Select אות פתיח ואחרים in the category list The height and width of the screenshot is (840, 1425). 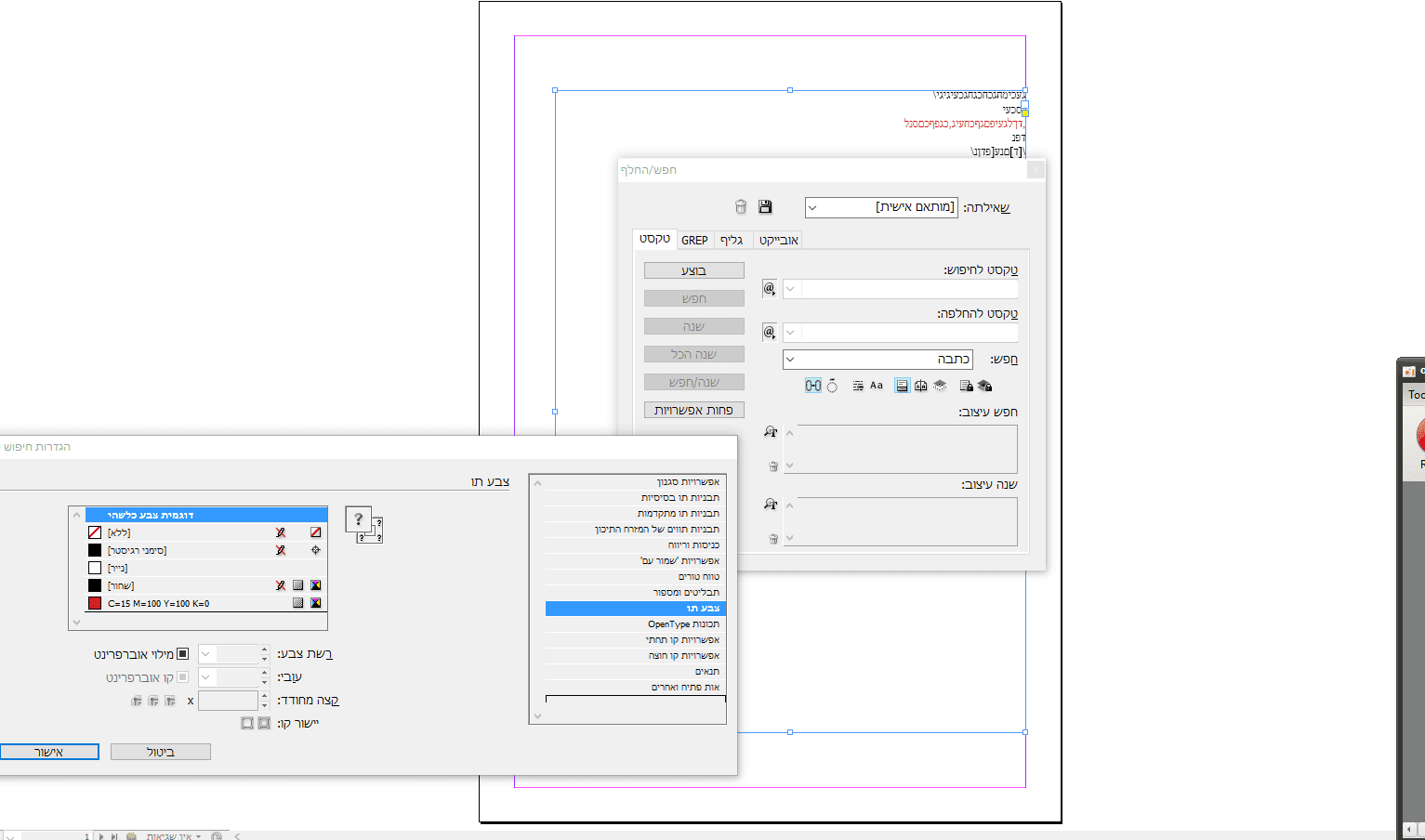pyautogui.click(x=636, y=688)
